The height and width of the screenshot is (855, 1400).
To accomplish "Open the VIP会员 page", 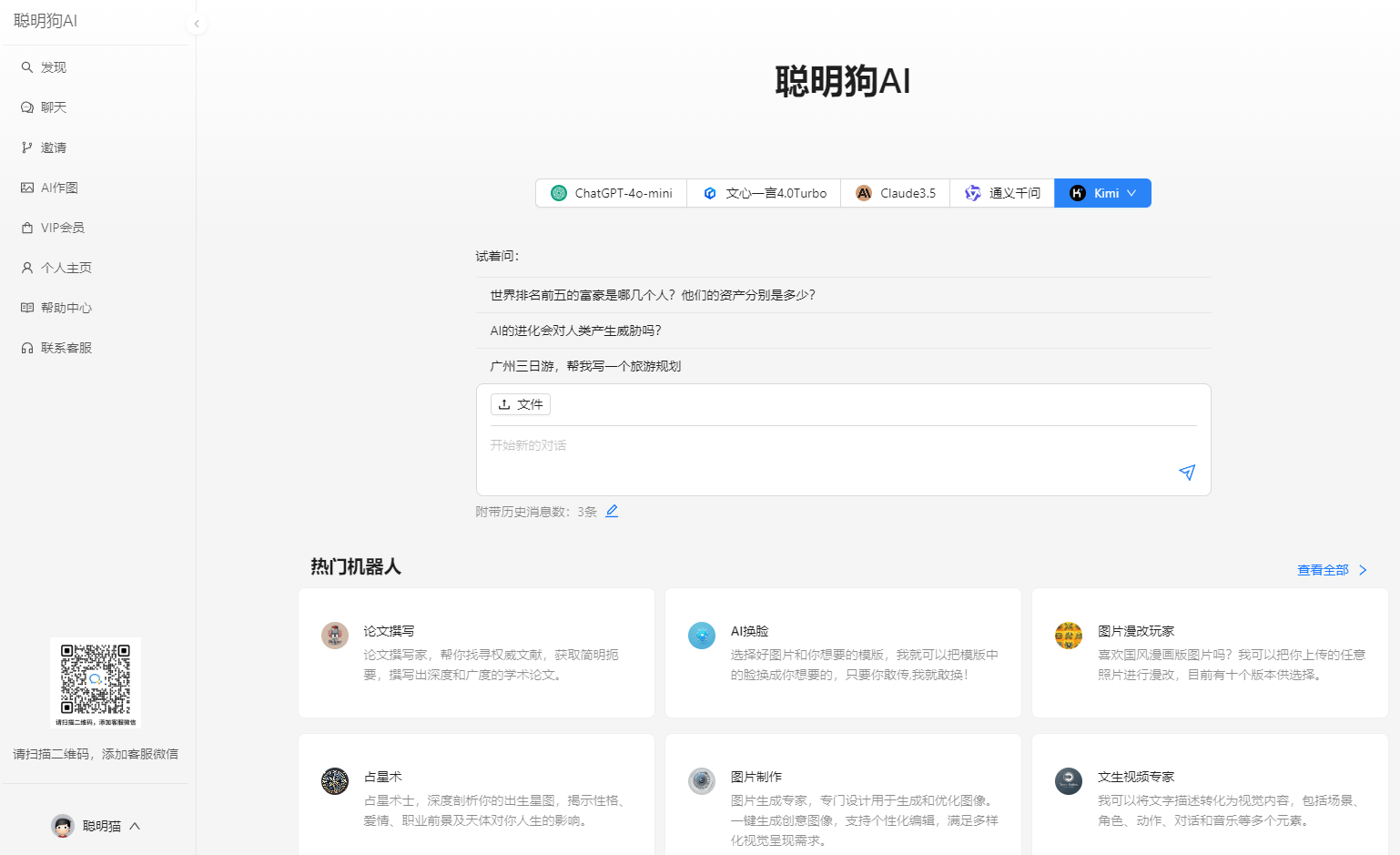I will click(x=62, y=228).
